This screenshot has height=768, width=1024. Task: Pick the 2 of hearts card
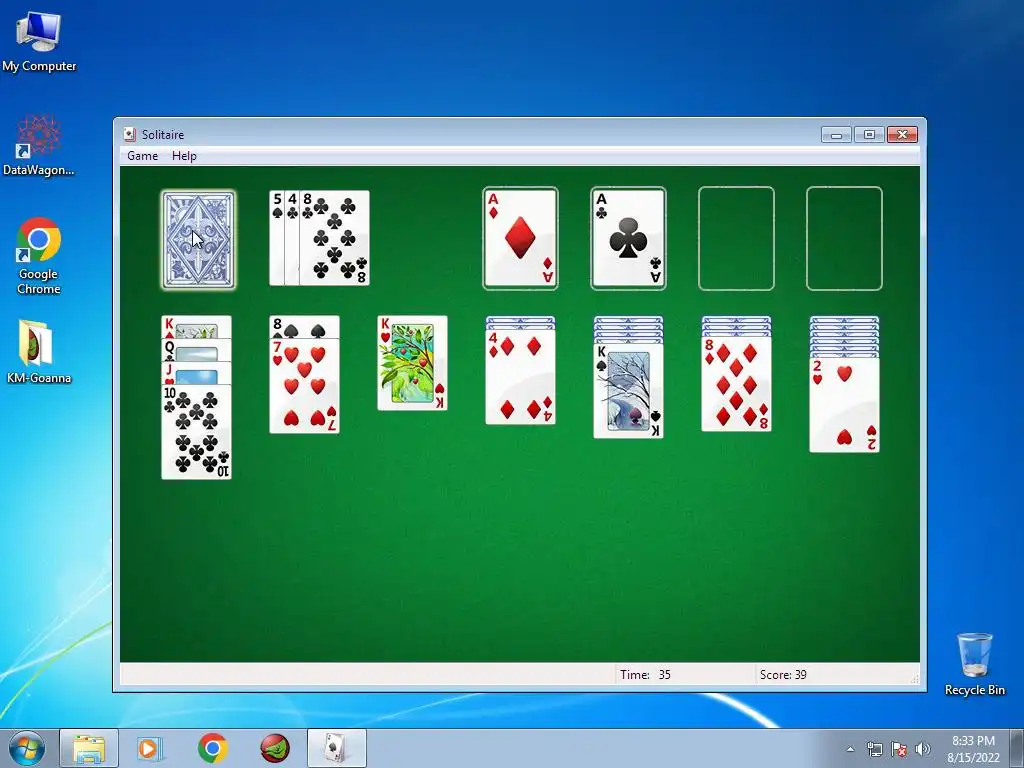(x=844, y=405)
